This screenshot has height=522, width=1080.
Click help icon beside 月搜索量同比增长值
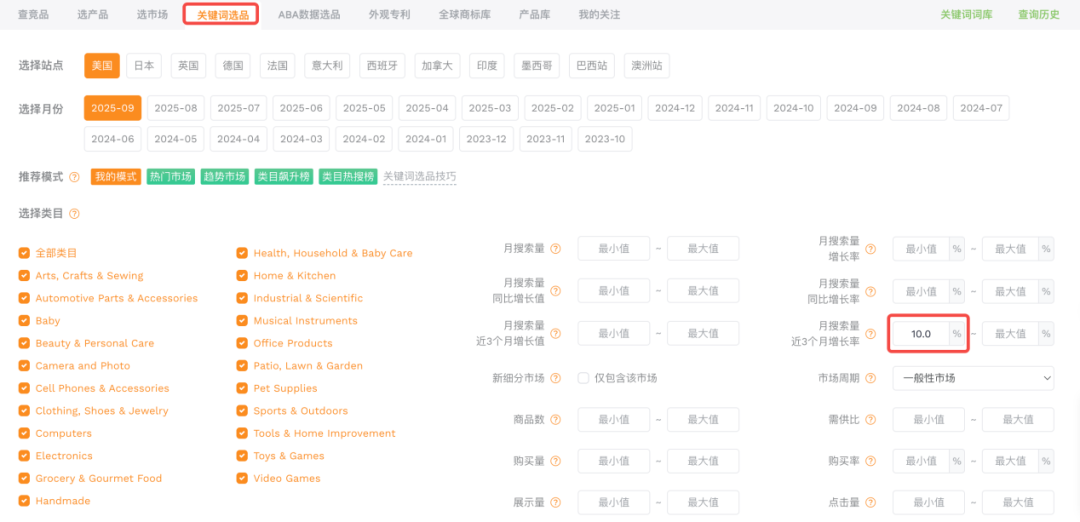pos(555,291)
